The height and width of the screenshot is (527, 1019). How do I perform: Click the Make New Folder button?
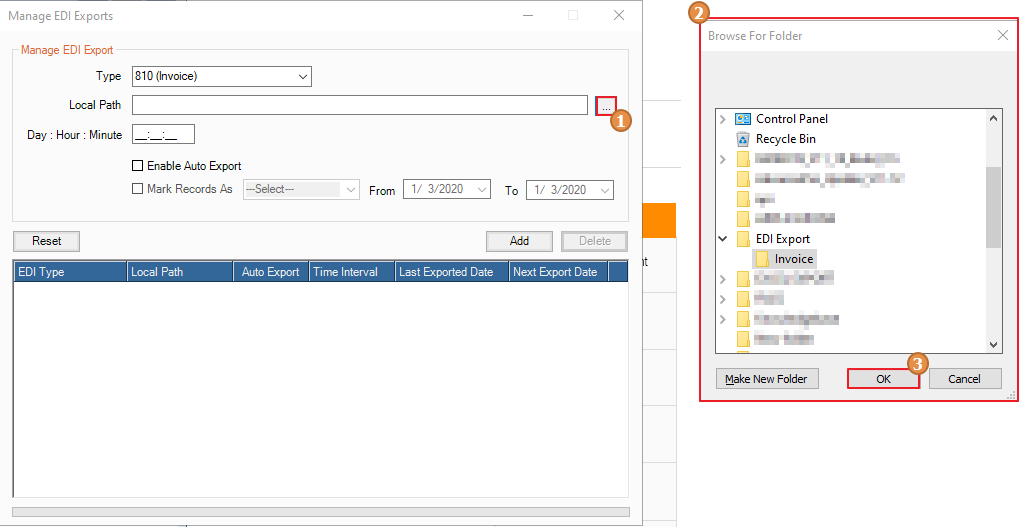tap(767, 379)
